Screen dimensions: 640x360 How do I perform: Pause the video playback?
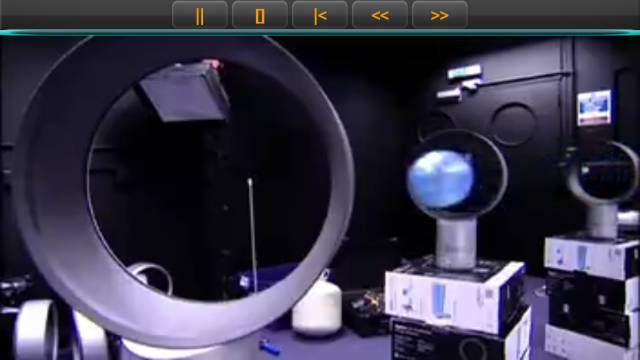200,15
